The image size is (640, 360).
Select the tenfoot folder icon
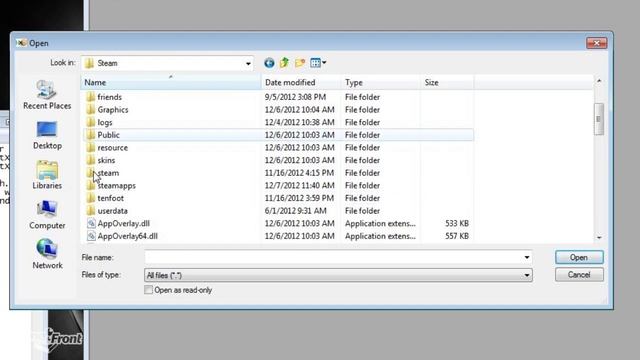tap(91, 198)
